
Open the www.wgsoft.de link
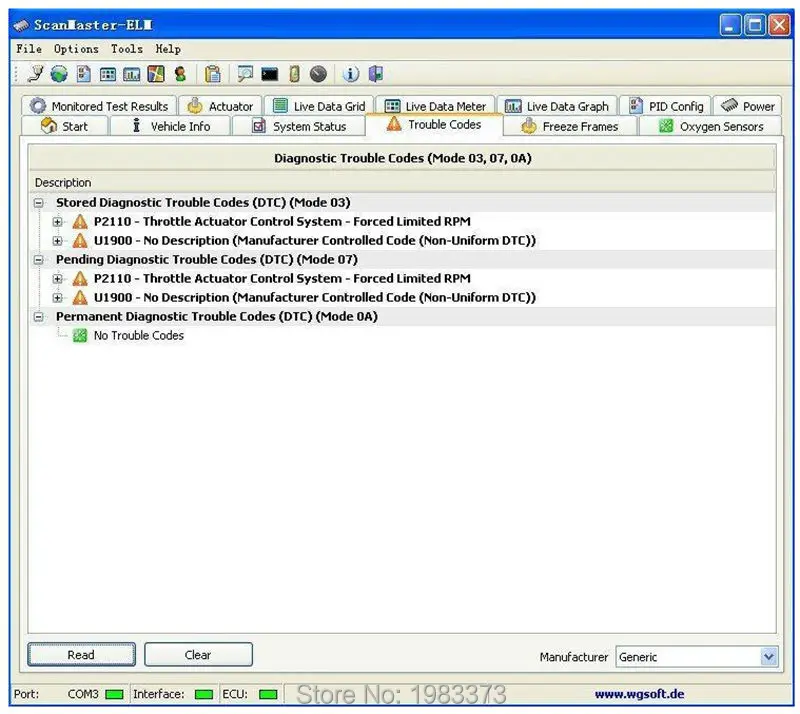[639, 694]
